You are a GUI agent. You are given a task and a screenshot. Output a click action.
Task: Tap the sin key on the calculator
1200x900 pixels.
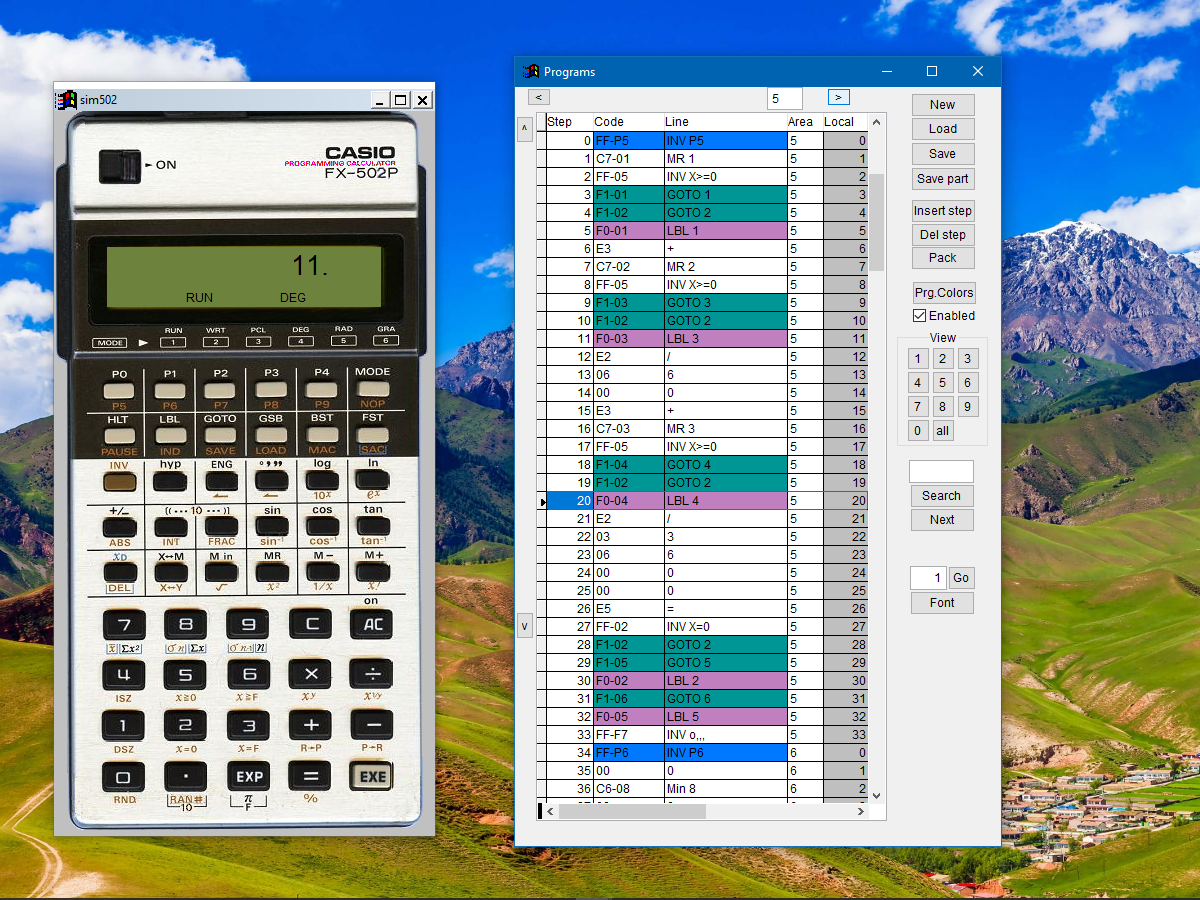pos(271,527)
